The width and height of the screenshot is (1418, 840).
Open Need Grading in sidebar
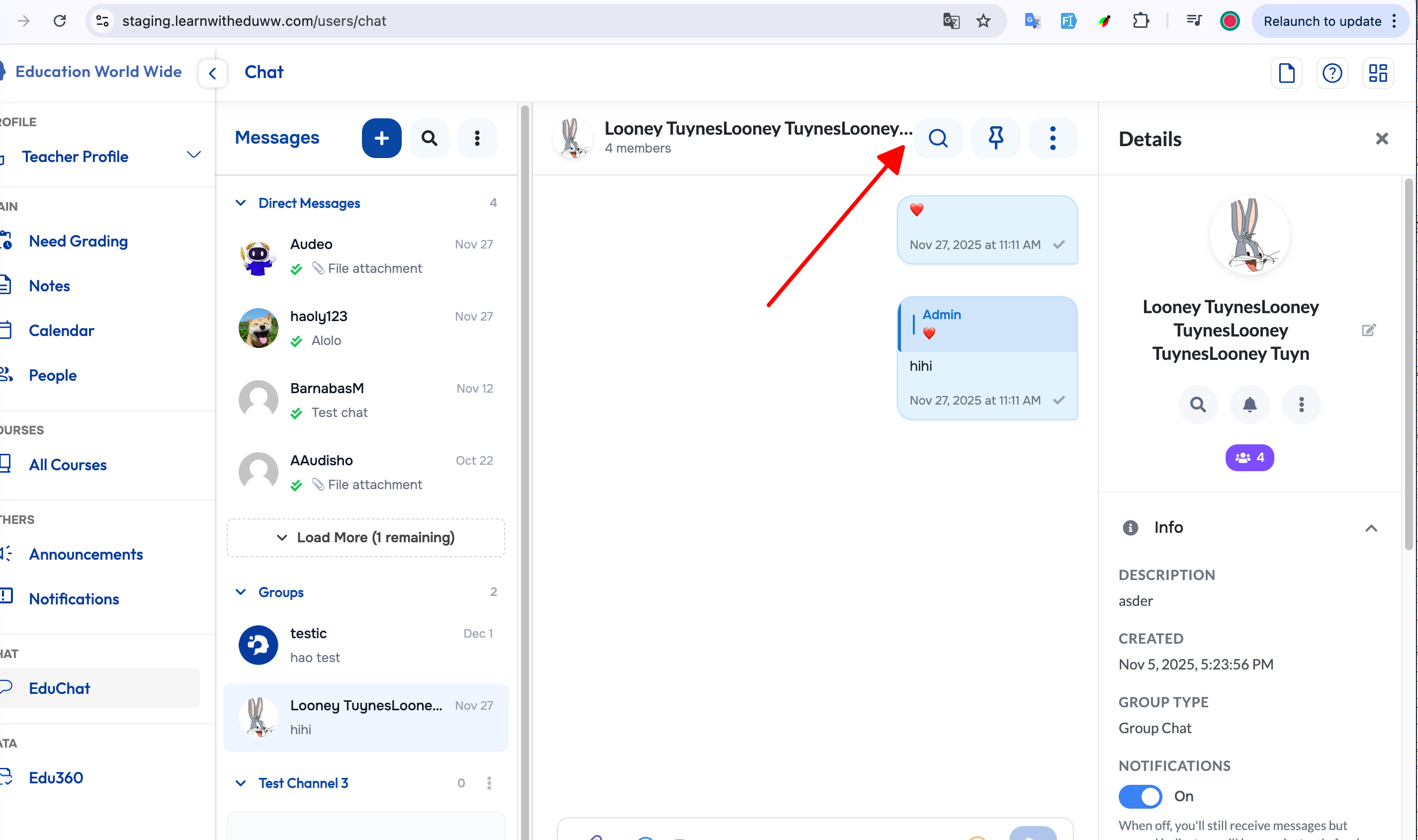coord(78,241)
